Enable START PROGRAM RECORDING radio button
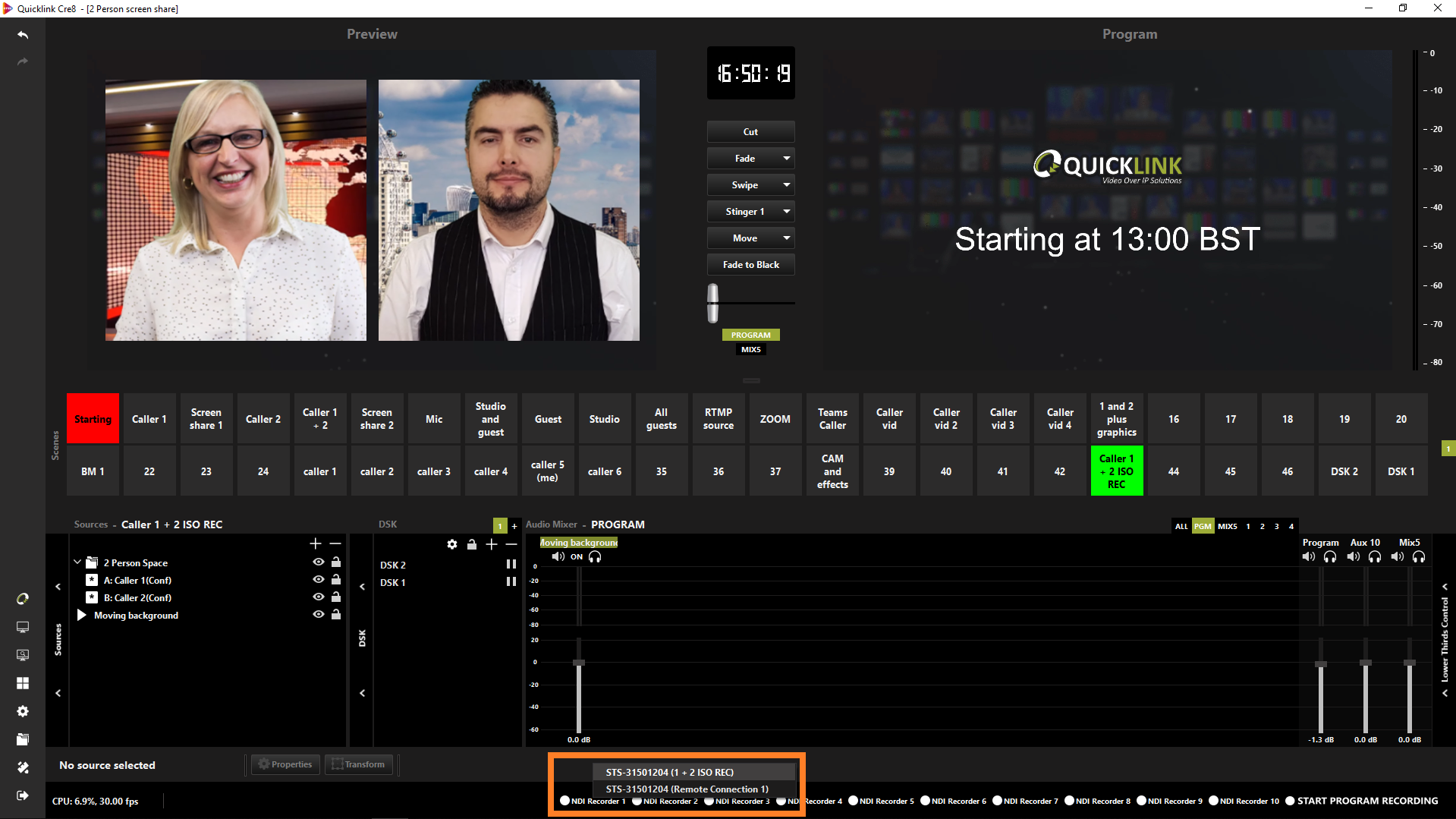Viewport: 1456px width, 819px height. coord(1290,801)
